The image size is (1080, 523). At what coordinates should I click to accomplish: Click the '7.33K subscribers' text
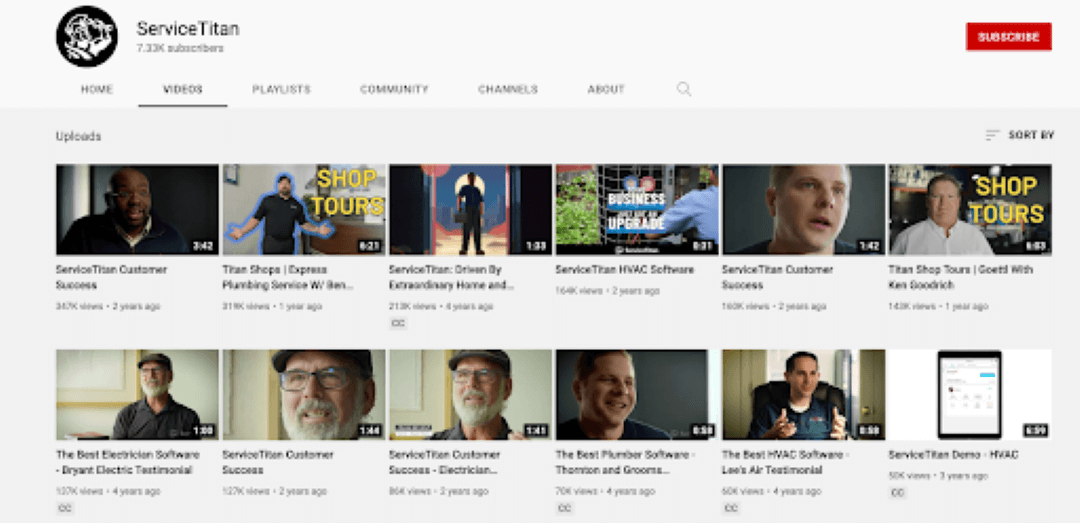180,49
